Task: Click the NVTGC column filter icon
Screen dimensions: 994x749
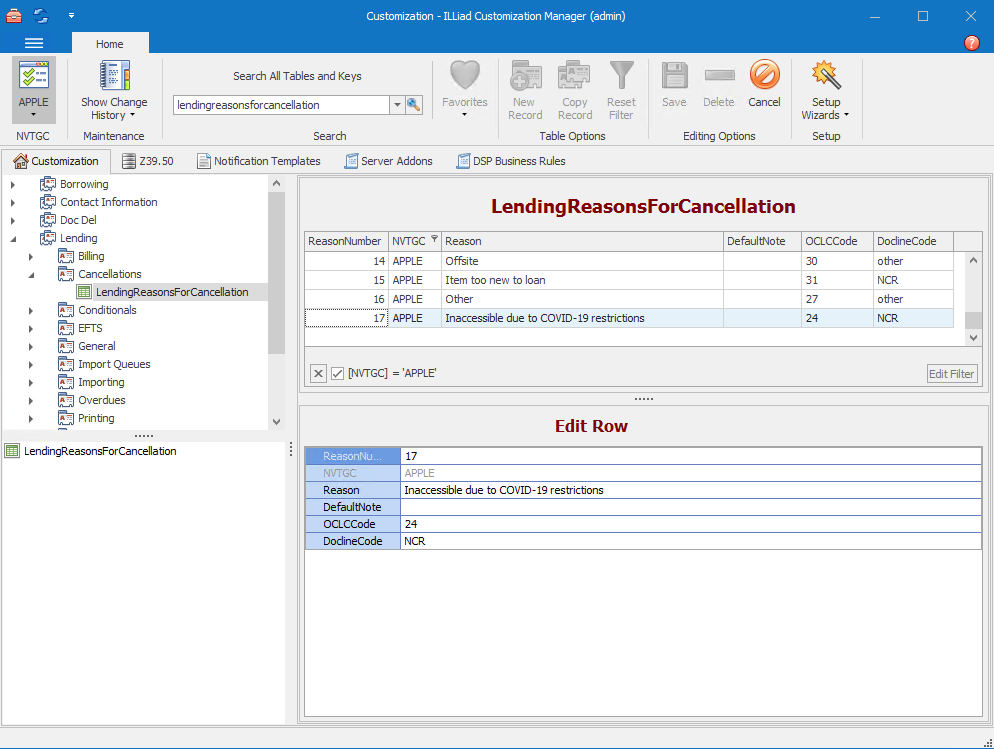Action: tap(434, 240)
